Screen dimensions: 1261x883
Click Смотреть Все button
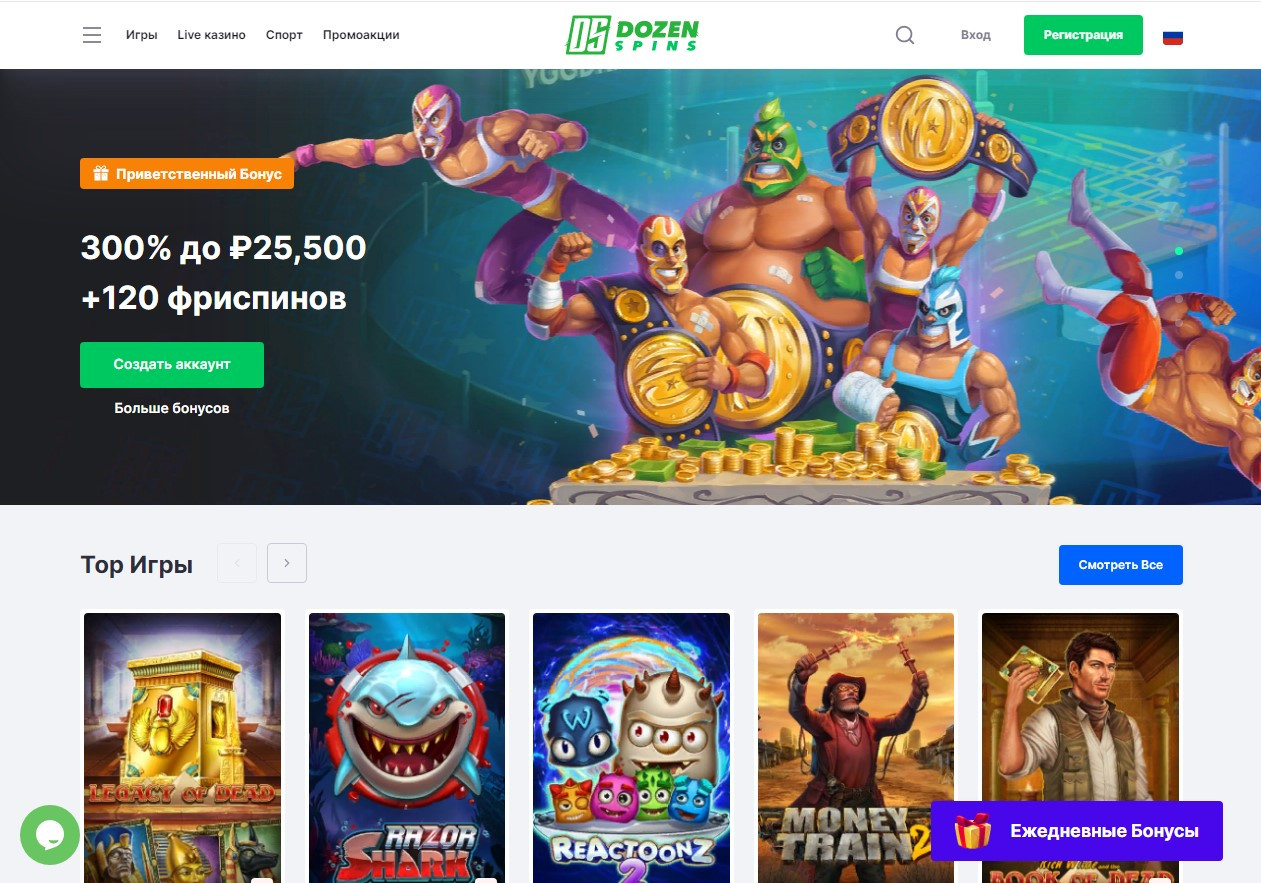pos(1121,565)
